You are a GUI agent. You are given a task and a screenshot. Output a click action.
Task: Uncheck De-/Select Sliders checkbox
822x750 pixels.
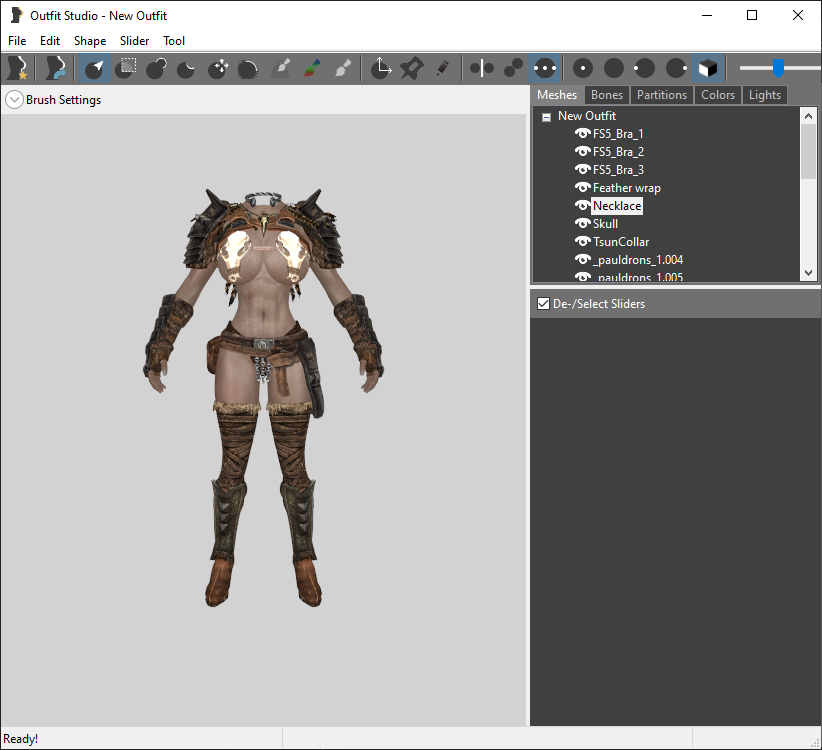(x=543, y=303)
